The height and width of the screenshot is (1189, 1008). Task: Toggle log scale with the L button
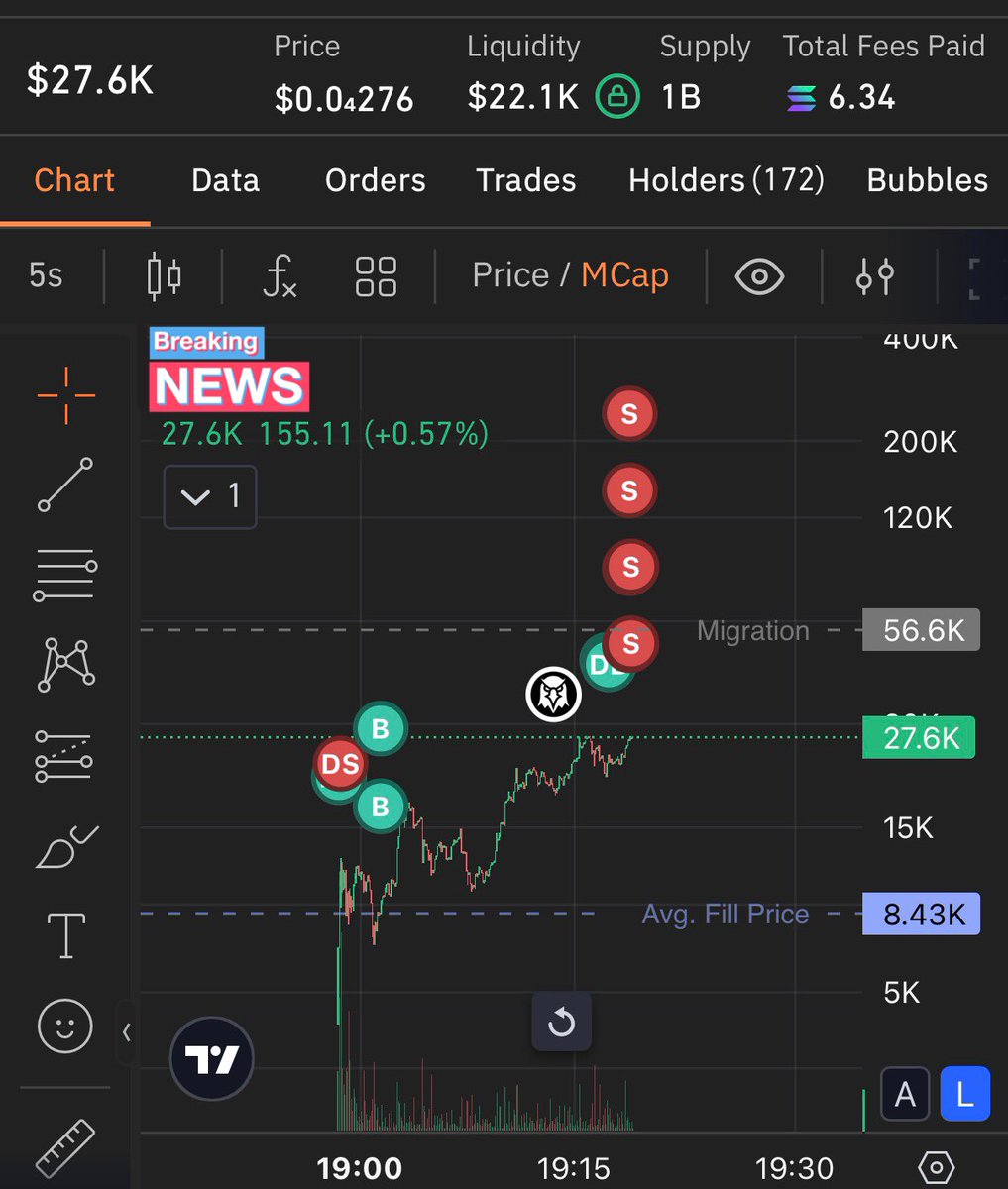click(964, 1094)
